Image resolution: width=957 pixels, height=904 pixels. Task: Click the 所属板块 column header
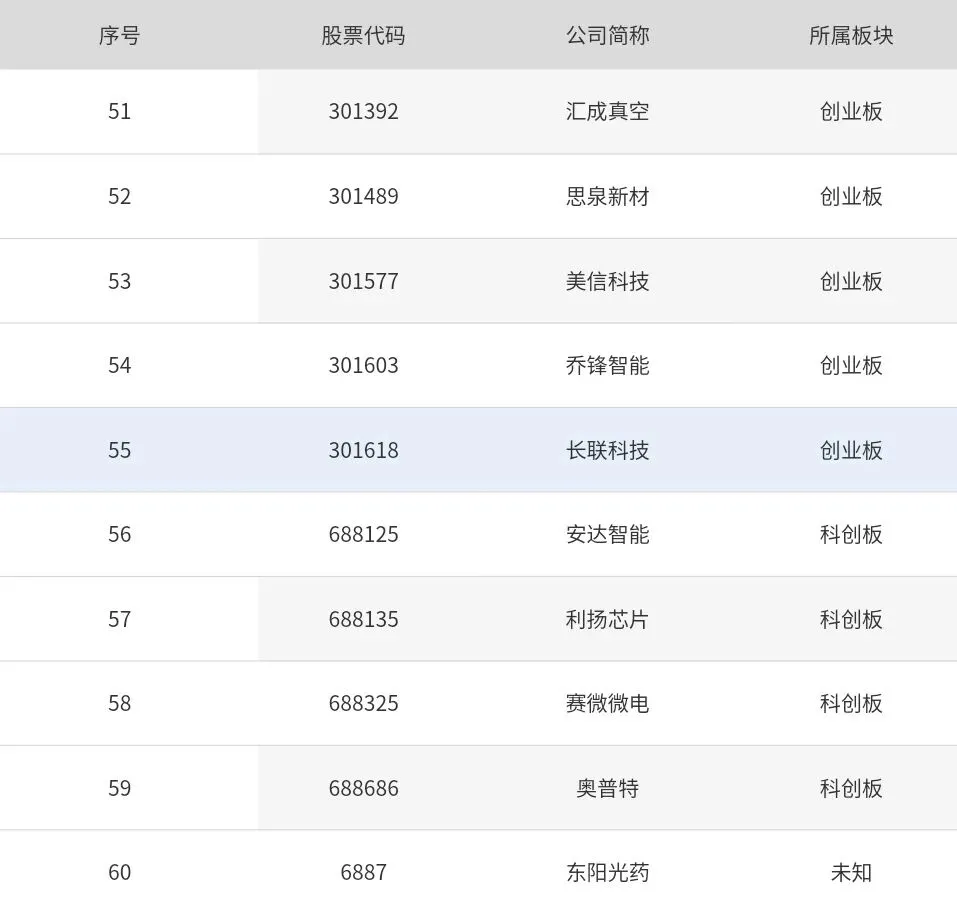coord(851,35)
